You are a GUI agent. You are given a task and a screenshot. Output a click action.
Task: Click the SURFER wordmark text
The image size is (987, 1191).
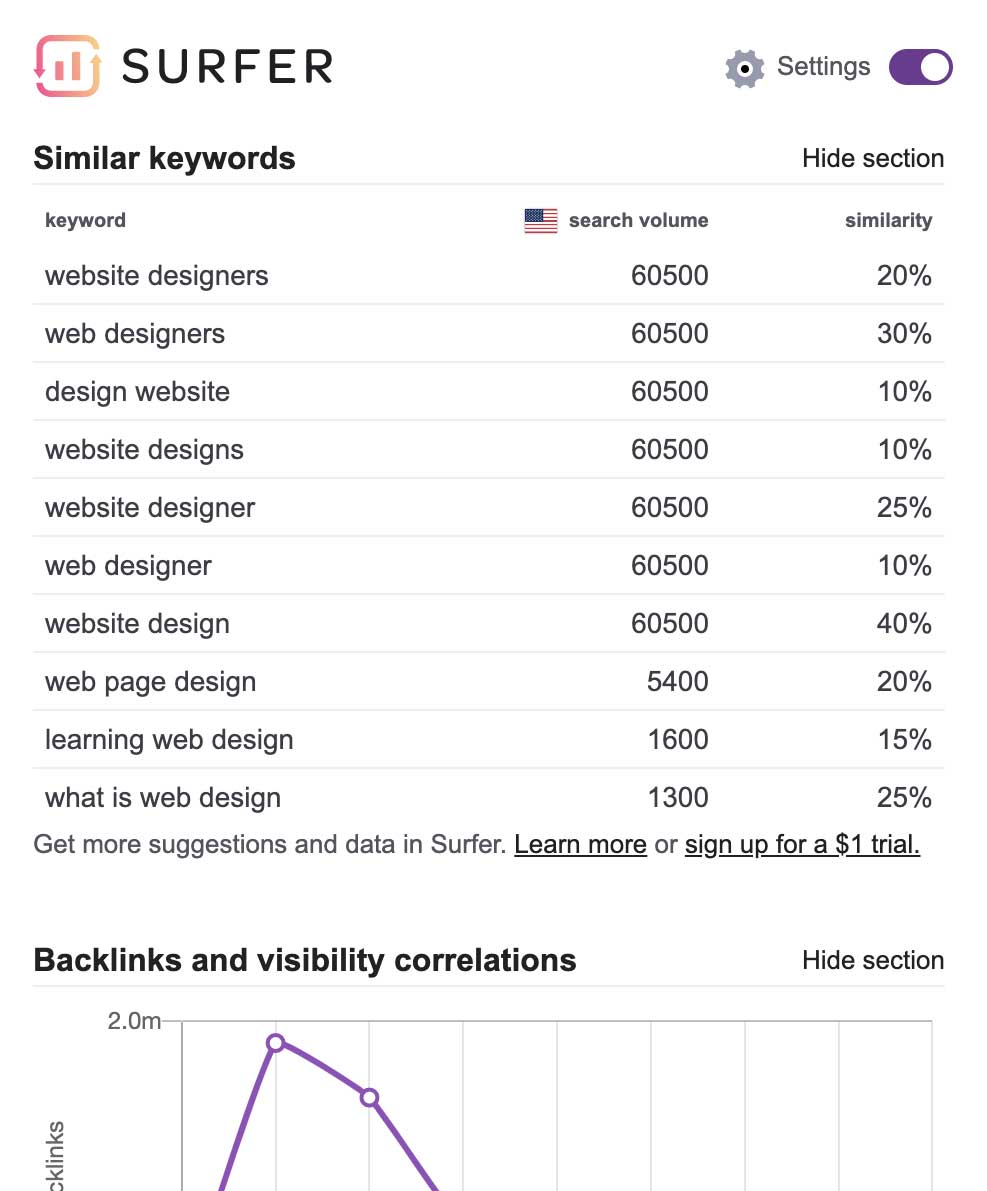click(x=227, y=67)
